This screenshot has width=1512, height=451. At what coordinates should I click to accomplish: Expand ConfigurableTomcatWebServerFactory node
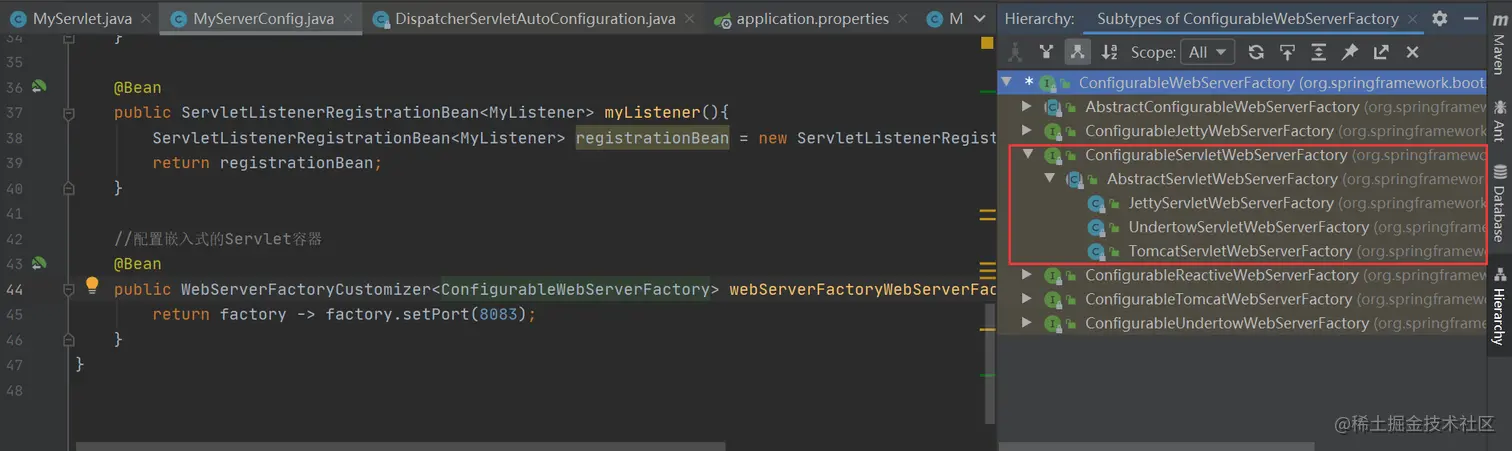click(1026, 298)
